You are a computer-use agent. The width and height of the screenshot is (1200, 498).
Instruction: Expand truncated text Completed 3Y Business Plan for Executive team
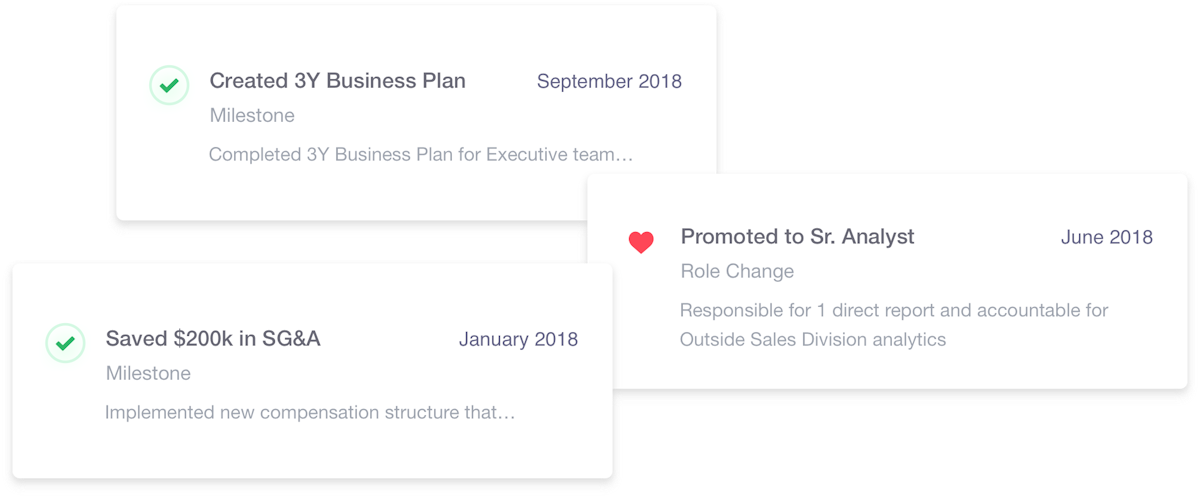pyautogui.click(x=421, y=155)
